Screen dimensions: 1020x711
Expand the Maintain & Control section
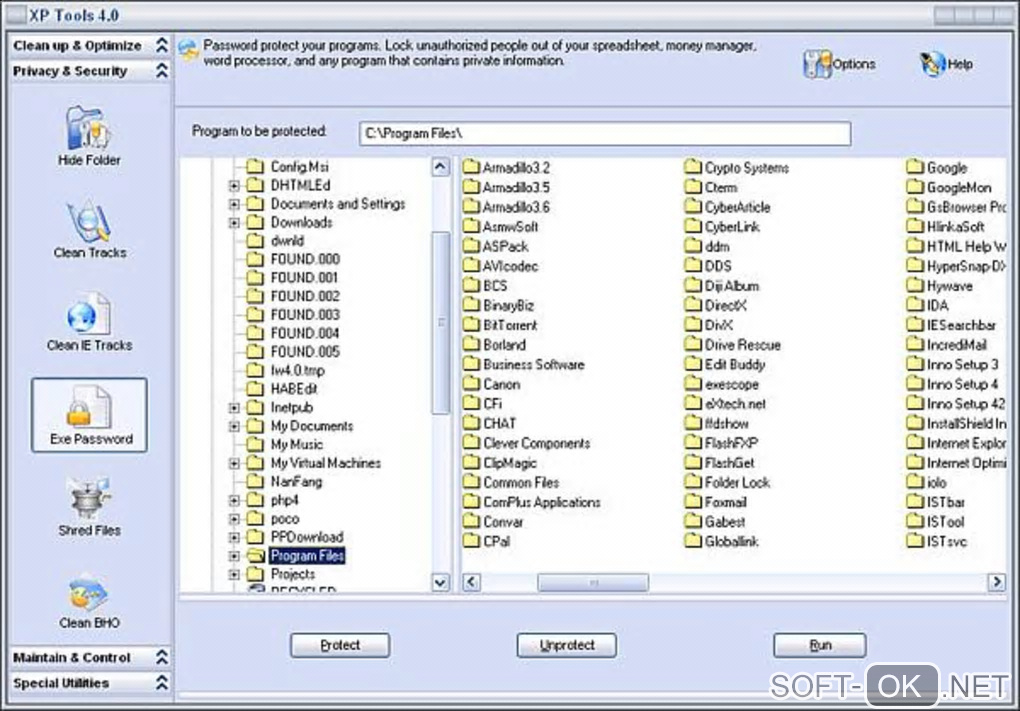click(162, 657)
